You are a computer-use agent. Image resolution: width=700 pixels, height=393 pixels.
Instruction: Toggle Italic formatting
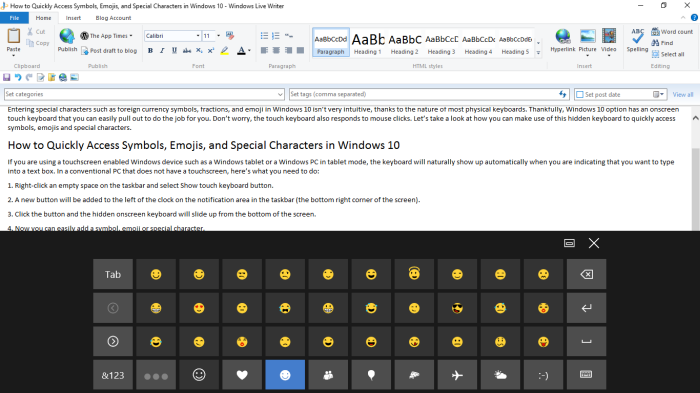(x=162, y=51)
